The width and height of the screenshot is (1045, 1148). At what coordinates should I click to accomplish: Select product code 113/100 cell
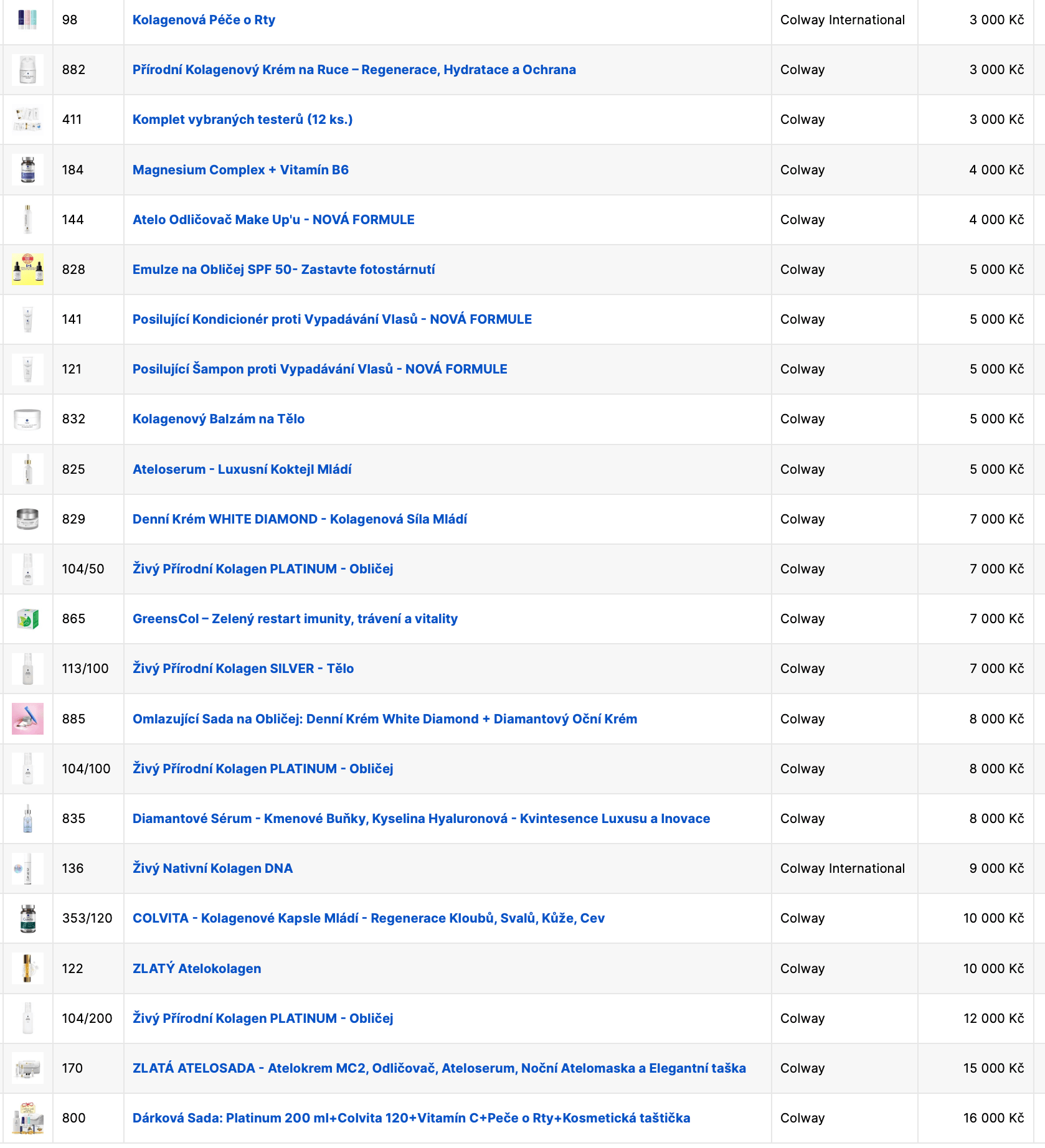pos(88,669)
